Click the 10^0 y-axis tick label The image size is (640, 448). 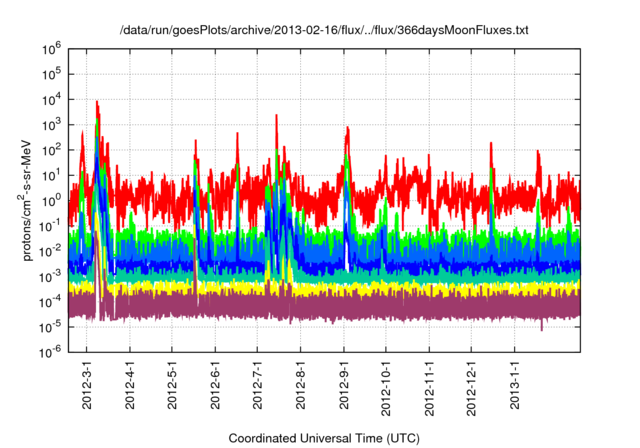pos(53,199)
